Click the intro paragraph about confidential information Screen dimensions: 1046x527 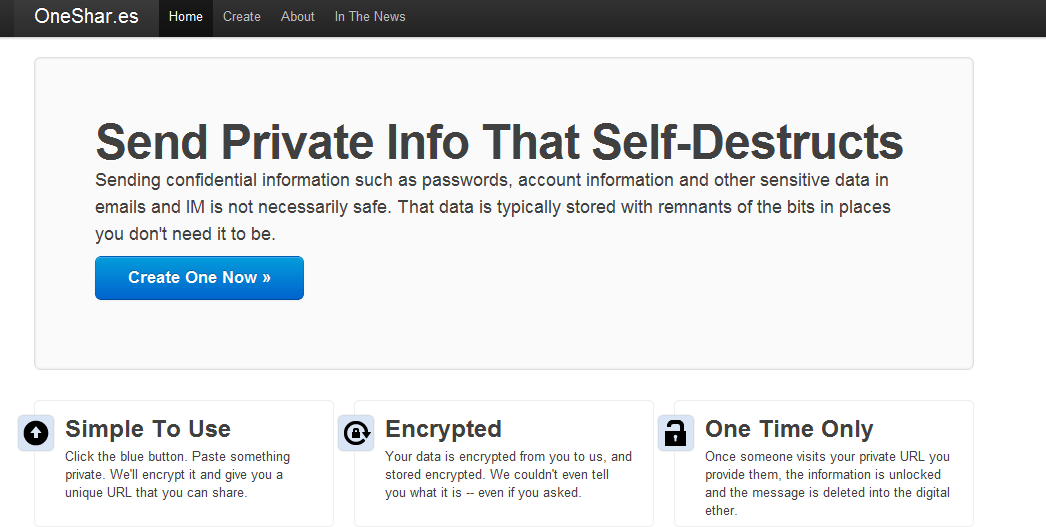(x=493, y=207)
